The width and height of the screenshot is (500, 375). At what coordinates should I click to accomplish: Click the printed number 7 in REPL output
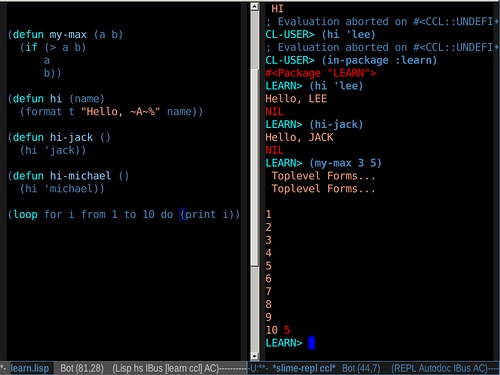pos(268,291)
